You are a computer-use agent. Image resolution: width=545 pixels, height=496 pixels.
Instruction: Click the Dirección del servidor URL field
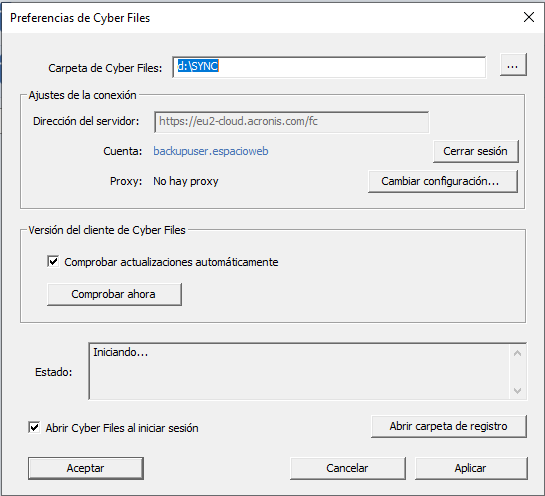point(291,122)
